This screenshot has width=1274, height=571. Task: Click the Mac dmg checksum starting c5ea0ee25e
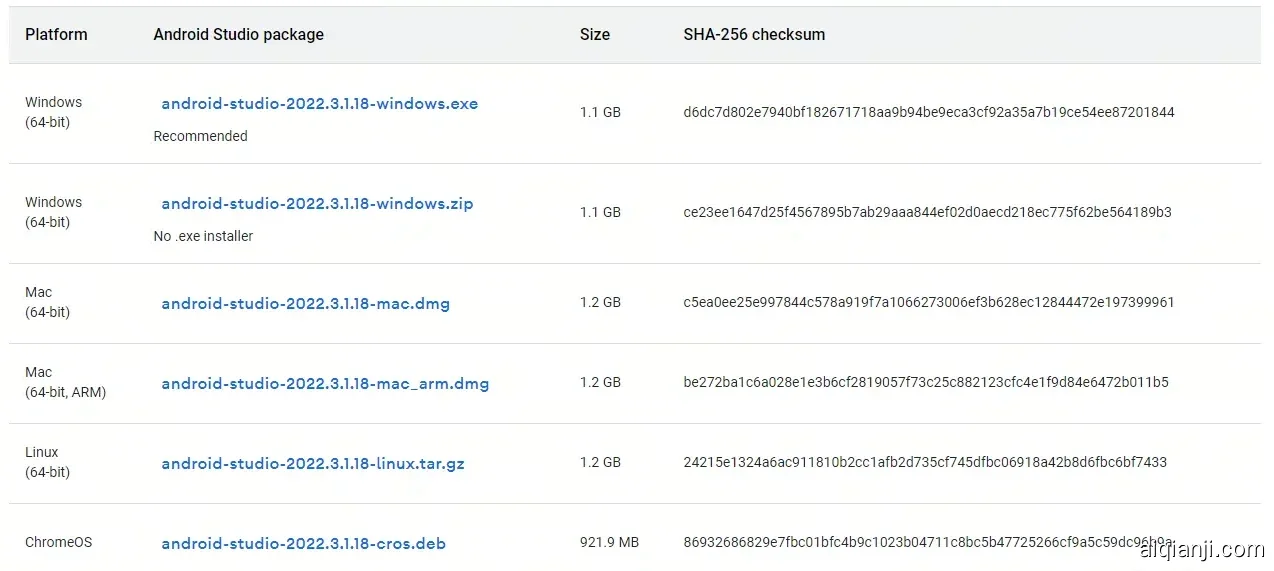point(928,303)
